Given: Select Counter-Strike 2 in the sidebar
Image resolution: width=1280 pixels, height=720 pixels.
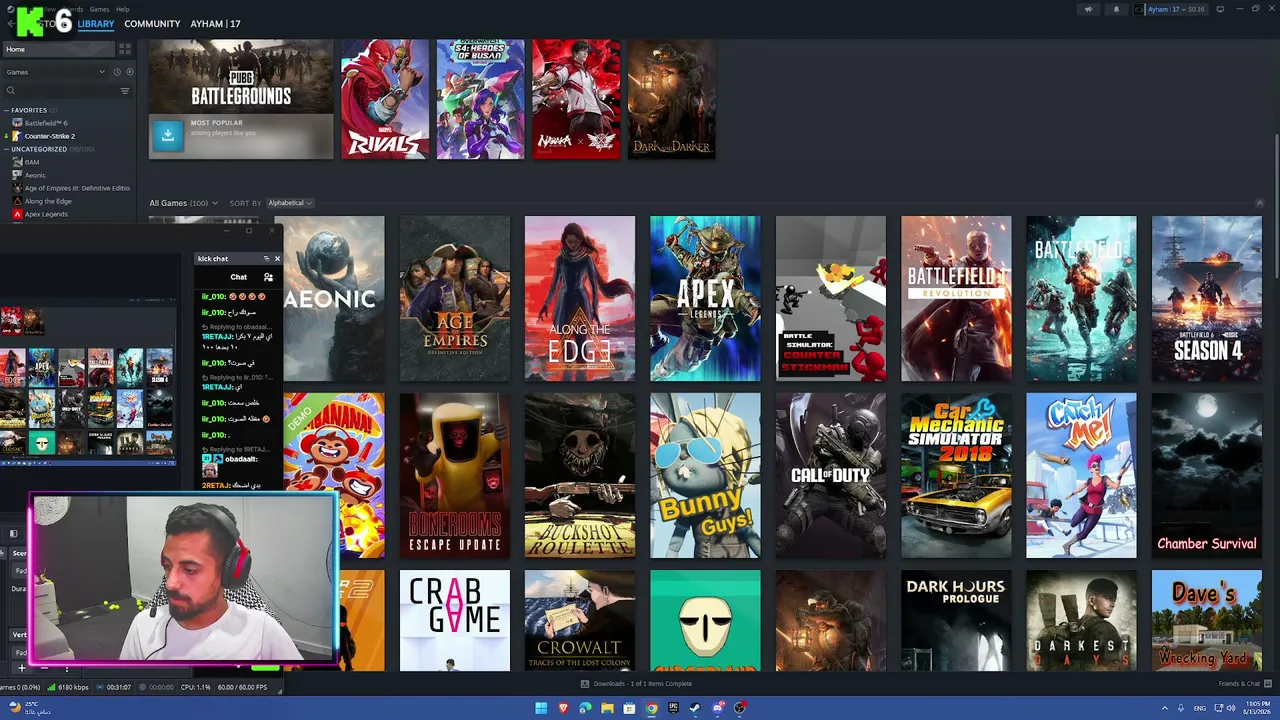Looking at the screenshot, I should pyautogui.click(x=50, y=136).
